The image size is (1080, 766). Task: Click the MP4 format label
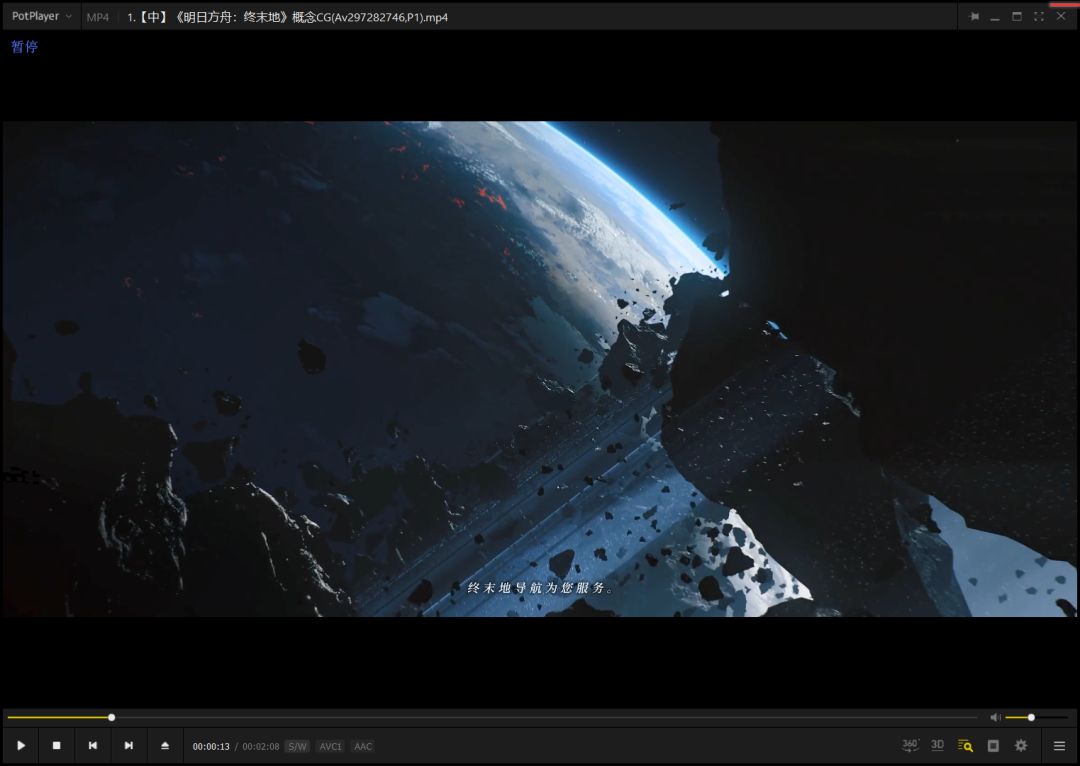pyautogui.click(x=98, y=17)
